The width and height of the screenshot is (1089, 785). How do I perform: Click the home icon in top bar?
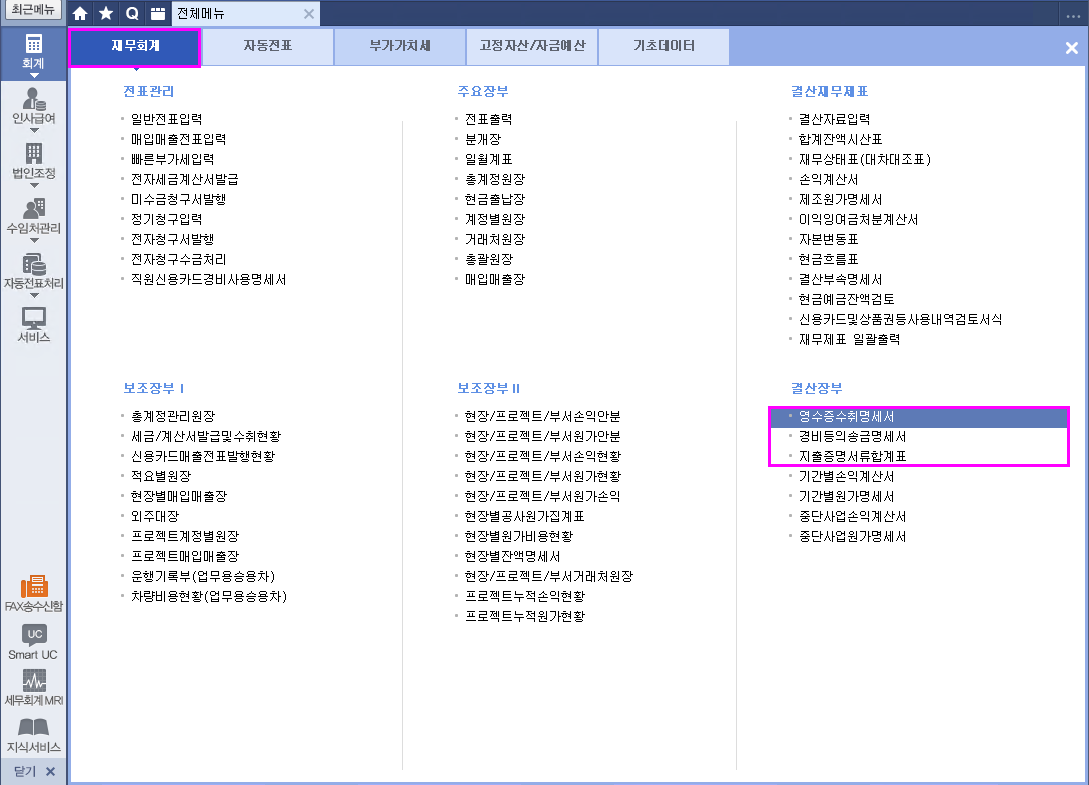tap(81, 14)
